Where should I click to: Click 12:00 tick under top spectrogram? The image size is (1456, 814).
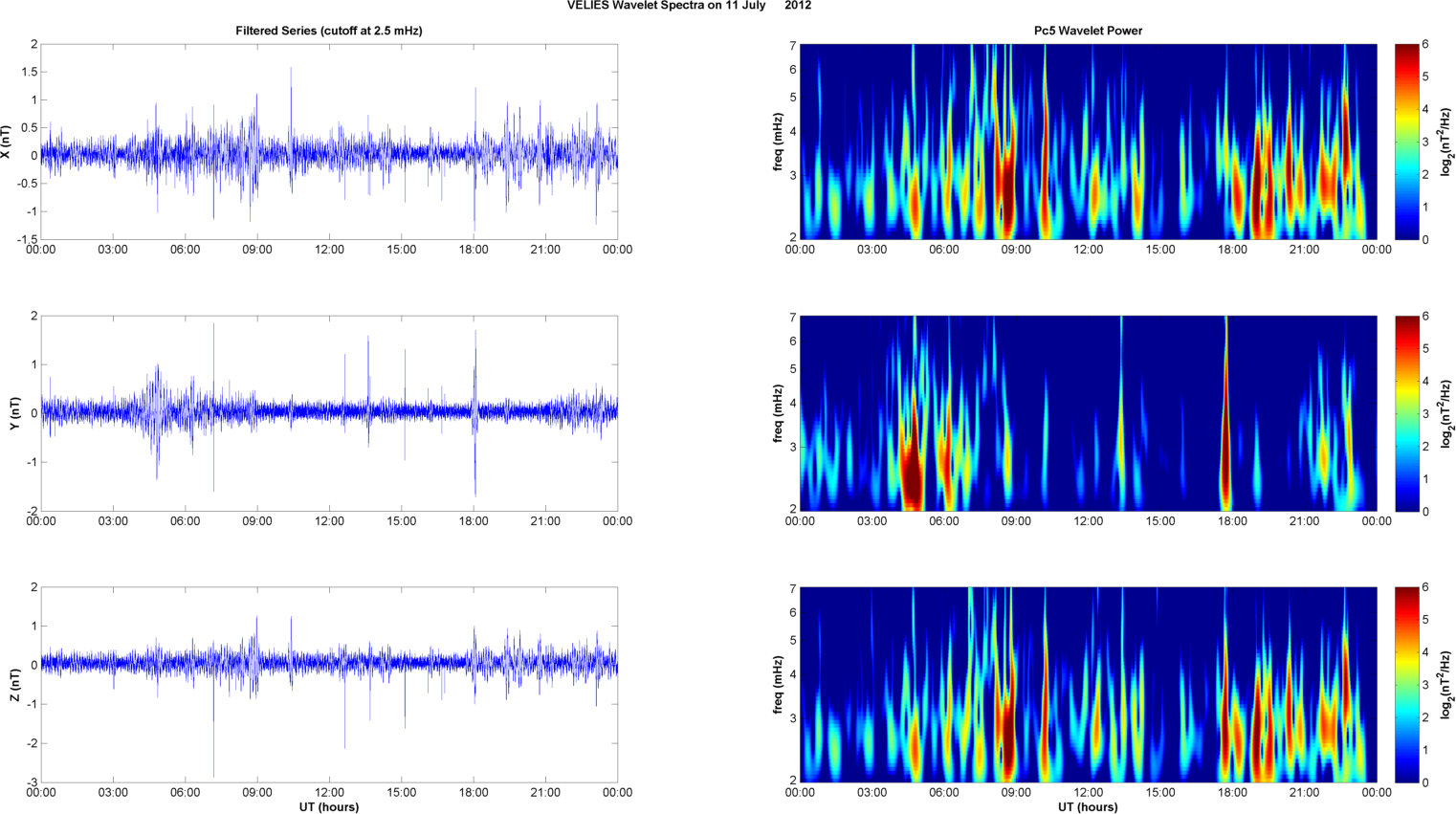(1088, 250)
